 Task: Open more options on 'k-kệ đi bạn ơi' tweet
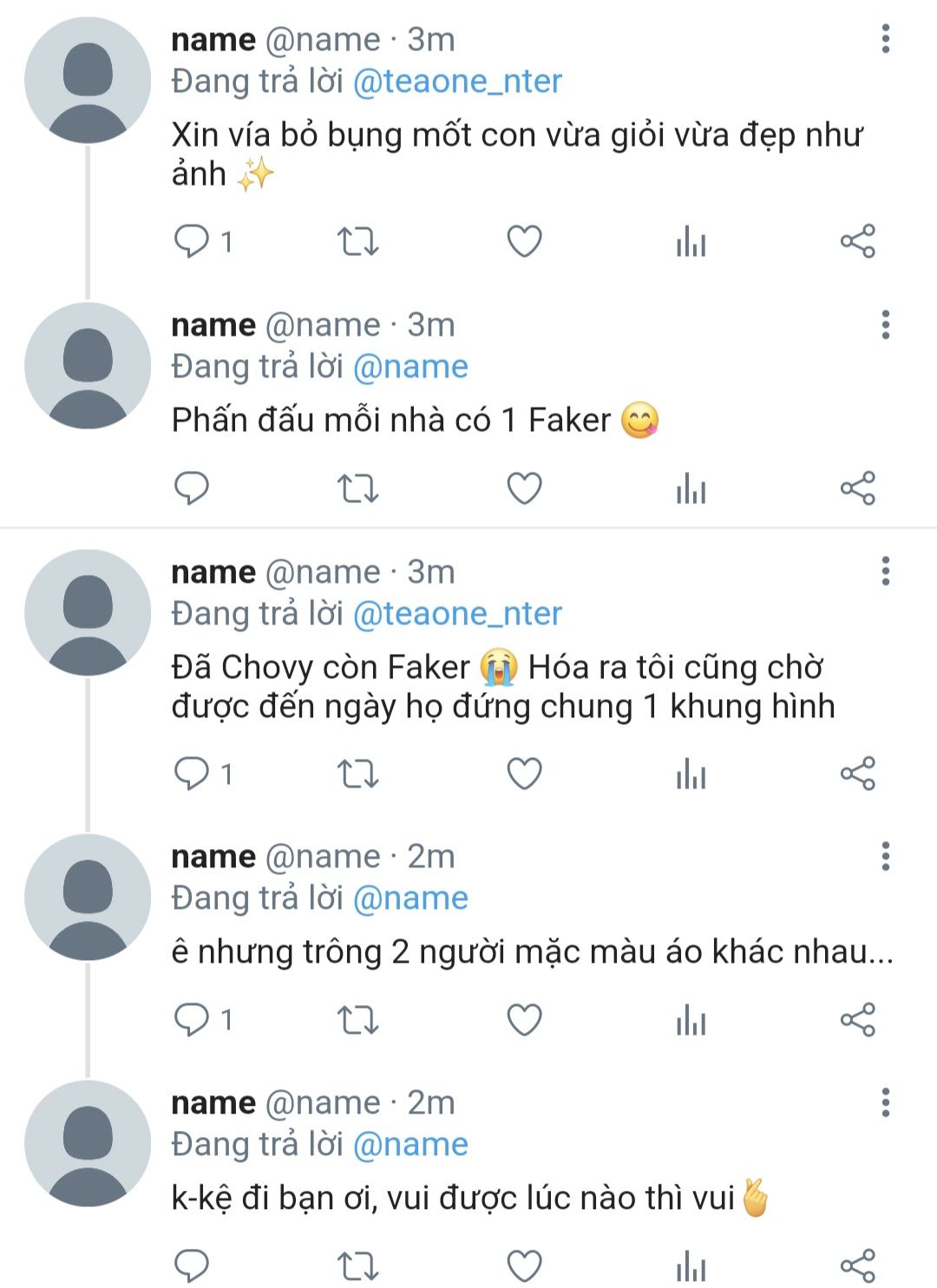click(885, 1102)
